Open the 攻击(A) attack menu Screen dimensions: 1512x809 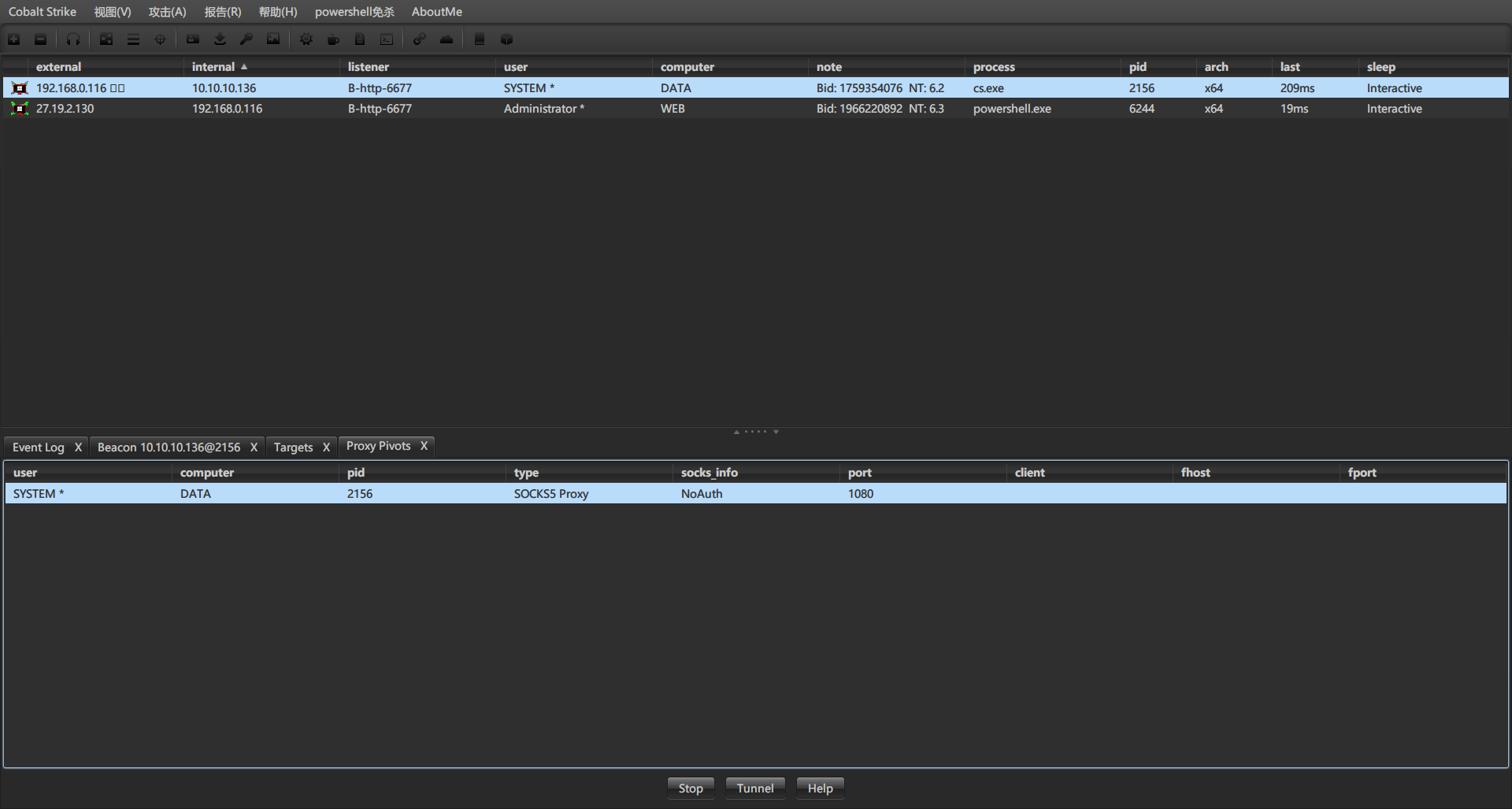[x=168, y=12]
